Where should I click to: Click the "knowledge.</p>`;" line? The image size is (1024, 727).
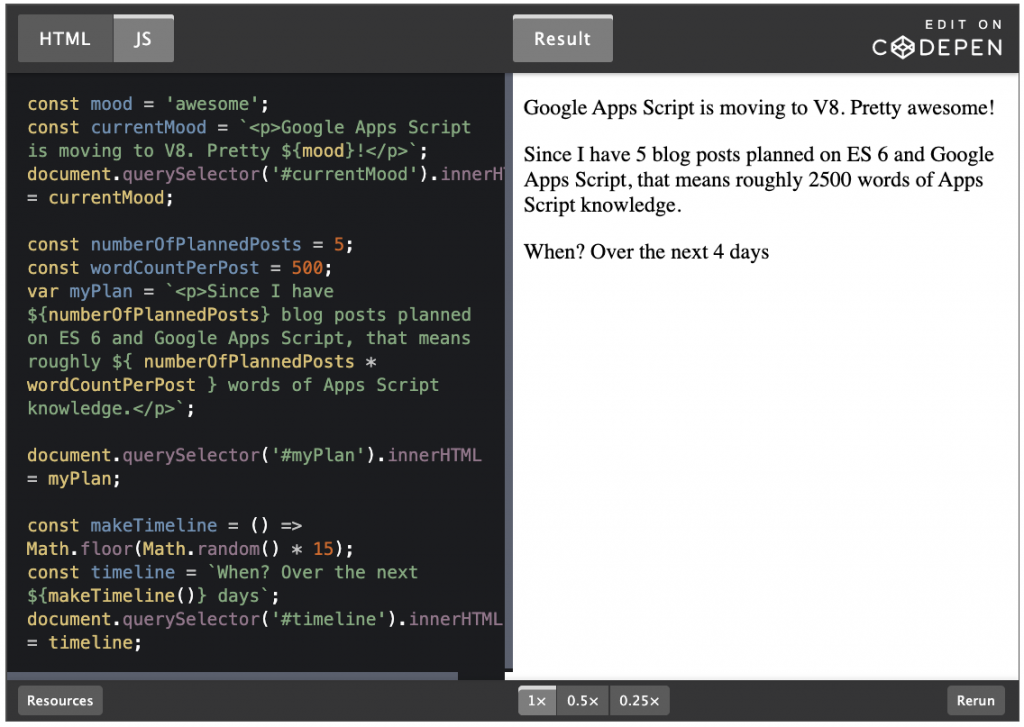(110, 408)
